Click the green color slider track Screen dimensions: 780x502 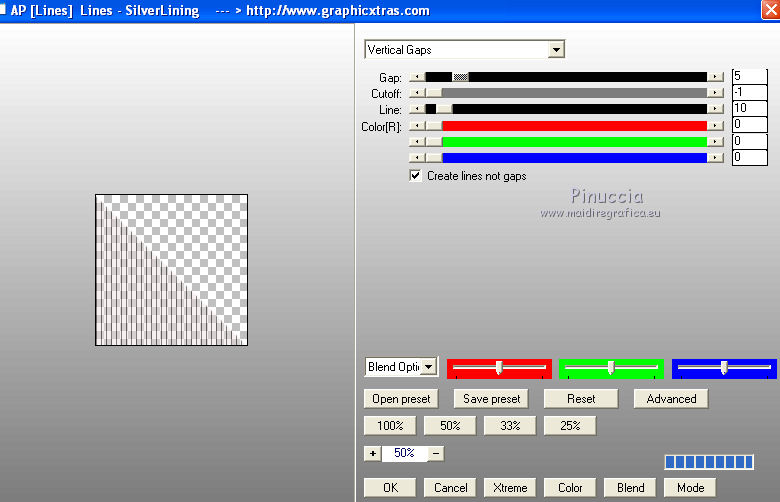coord(575,142)
